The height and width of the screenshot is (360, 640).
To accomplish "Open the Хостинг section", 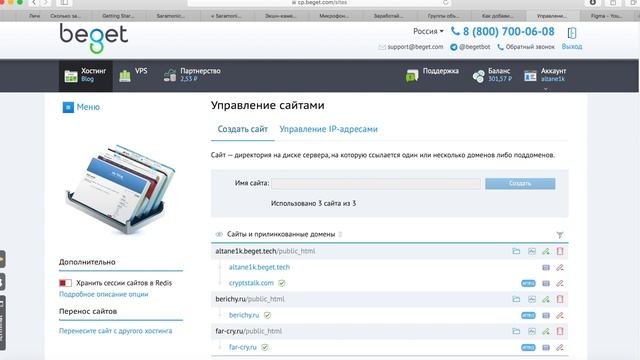I will pyautogui.click(x=85, y=76).
